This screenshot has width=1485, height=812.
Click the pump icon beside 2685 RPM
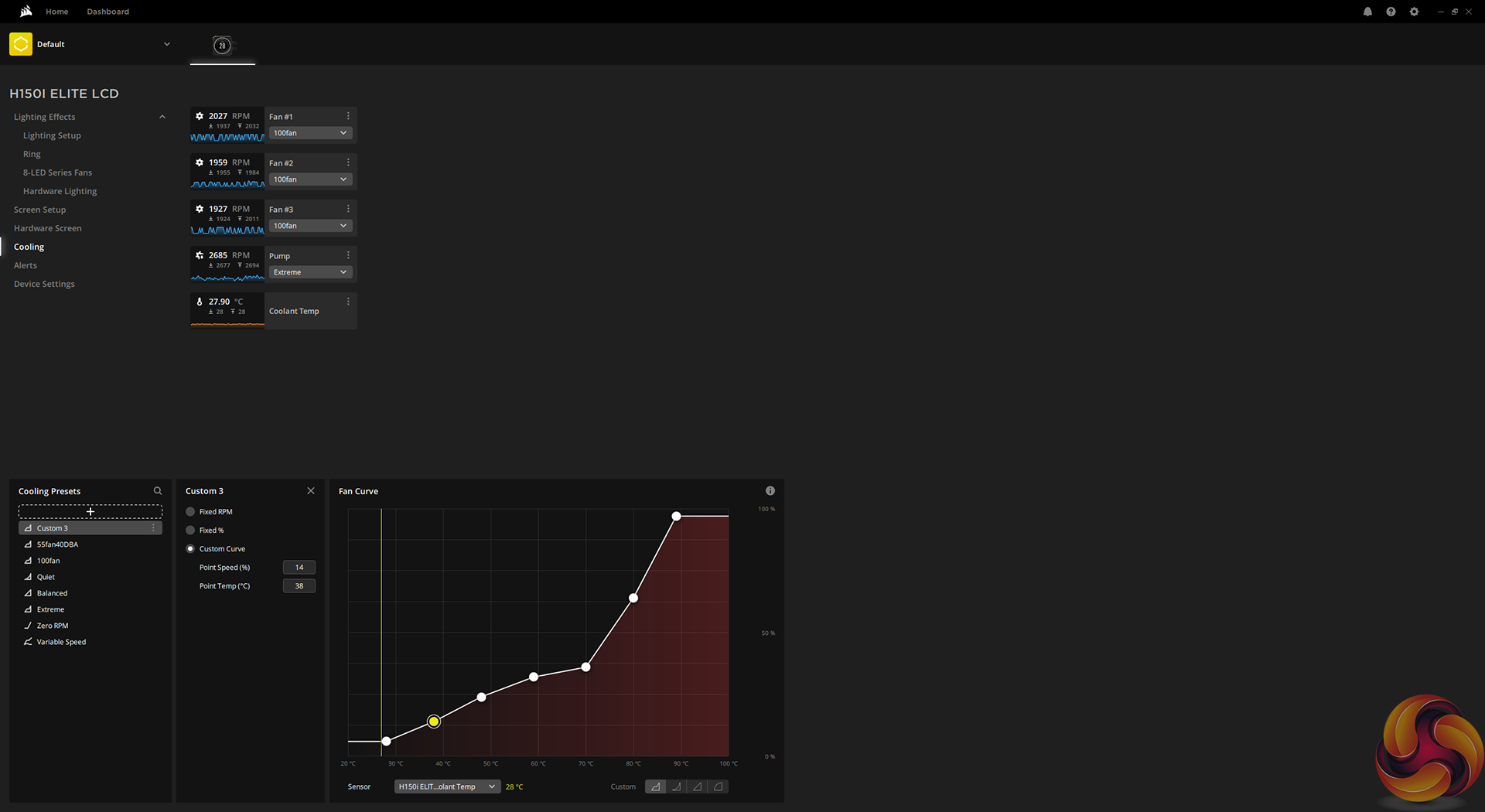pyautogui.click(x=200, y=255)
